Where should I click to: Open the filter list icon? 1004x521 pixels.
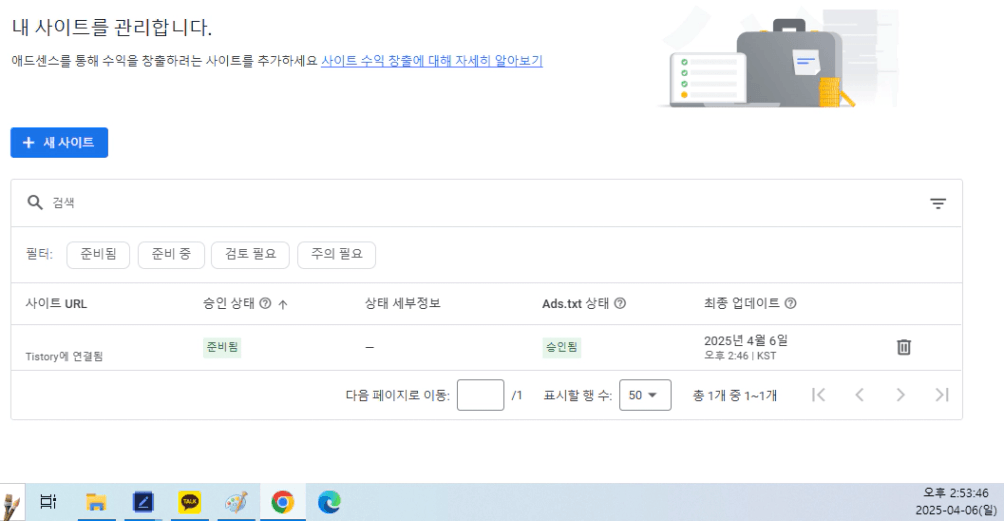click(937, 204)
